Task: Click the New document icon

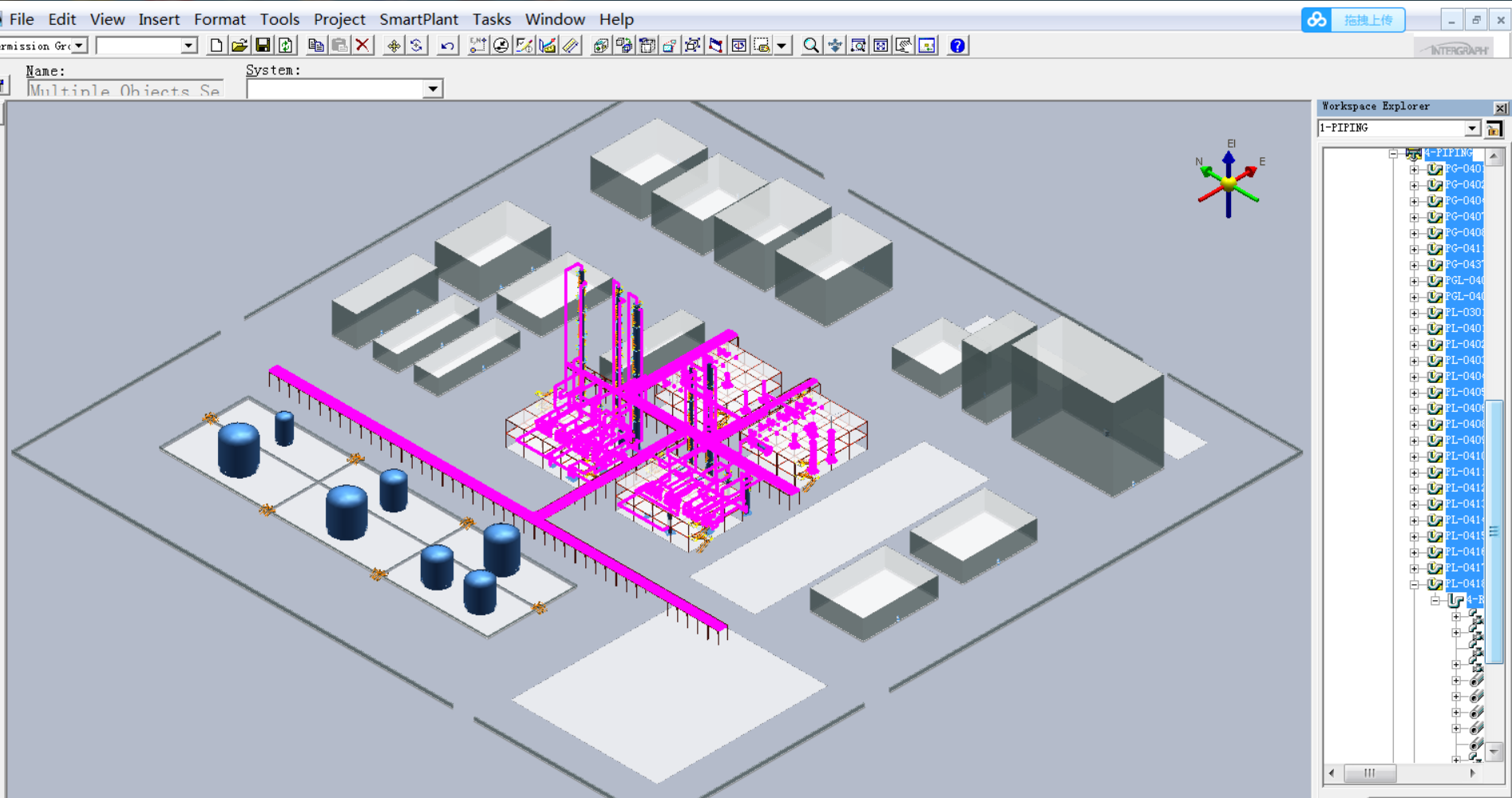Action: (x=216, y=45)
